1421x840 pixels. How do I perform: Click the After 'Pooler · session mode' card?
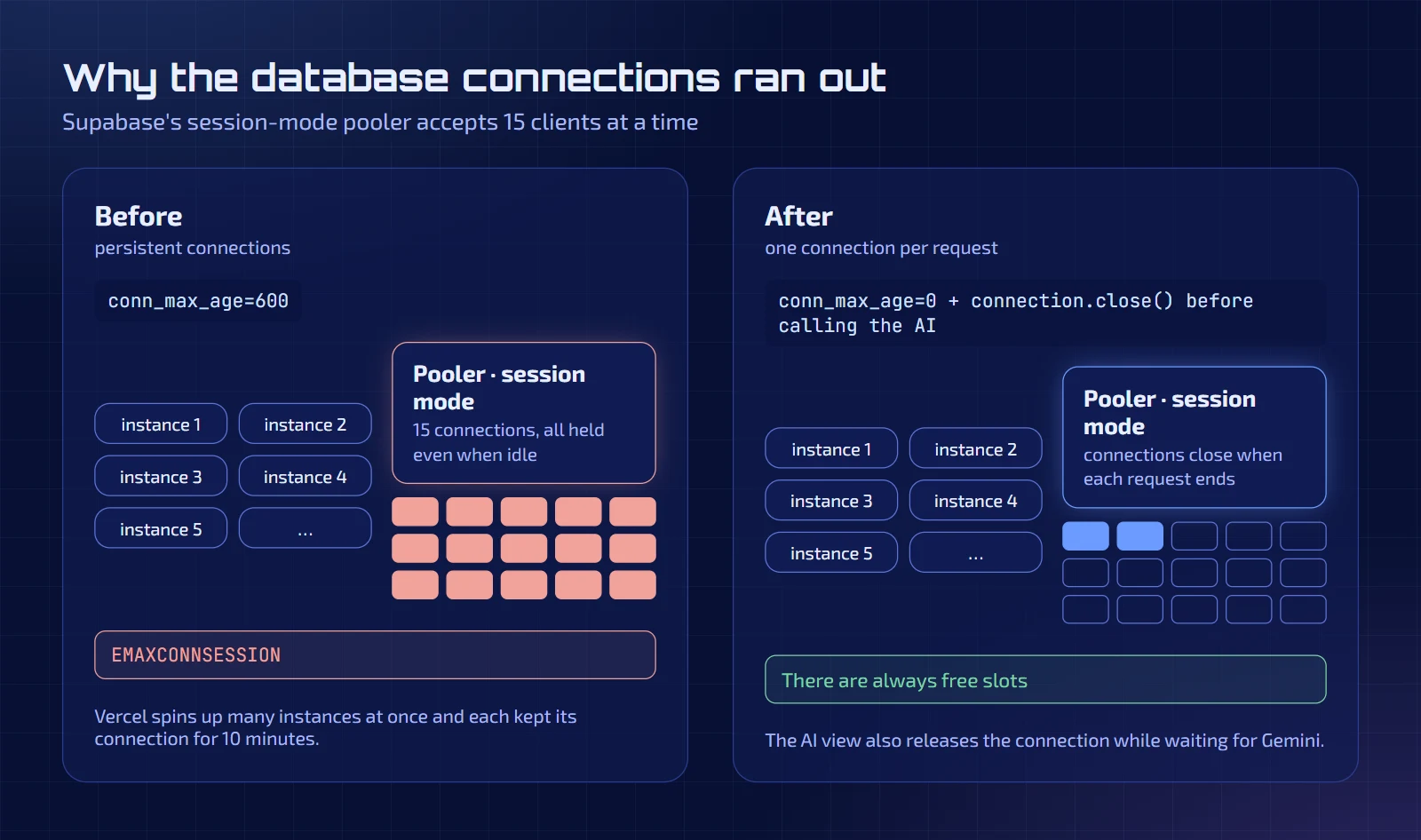1195,437
